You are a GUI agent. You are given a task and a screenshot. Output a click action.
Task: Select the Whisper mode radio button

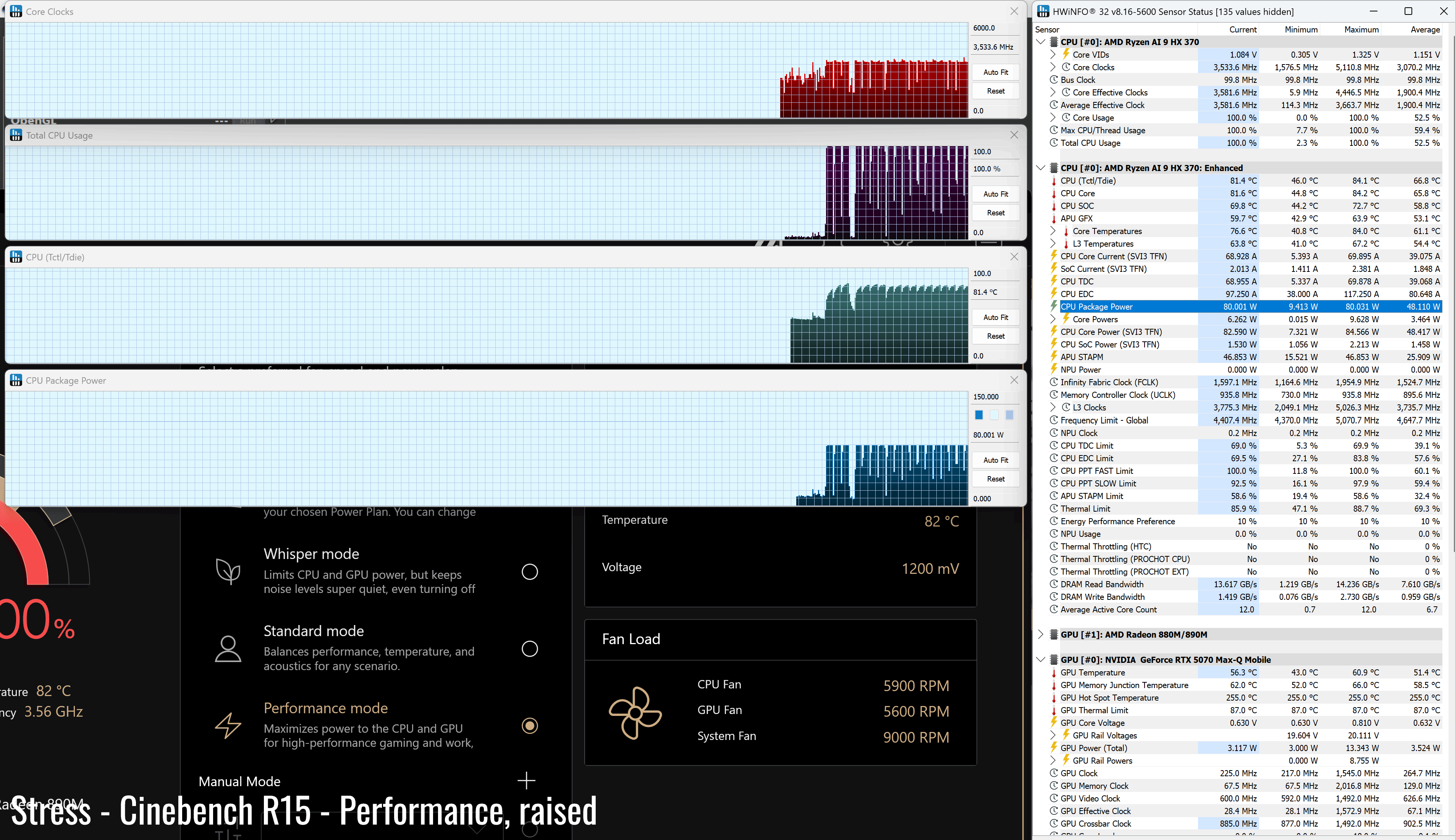[530, 572]
